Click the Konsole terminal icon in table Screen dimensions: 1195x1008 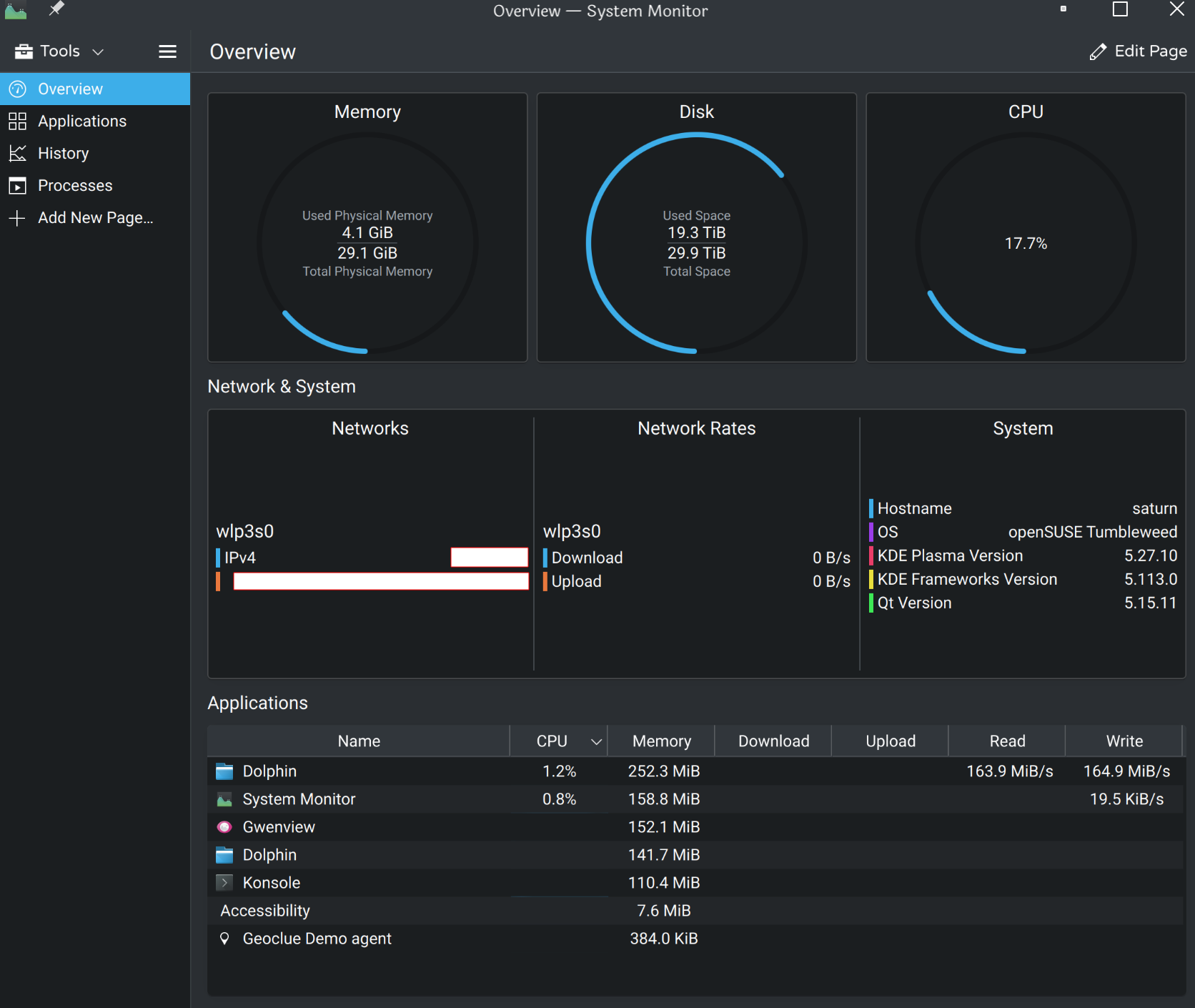[x=224, y=883]
